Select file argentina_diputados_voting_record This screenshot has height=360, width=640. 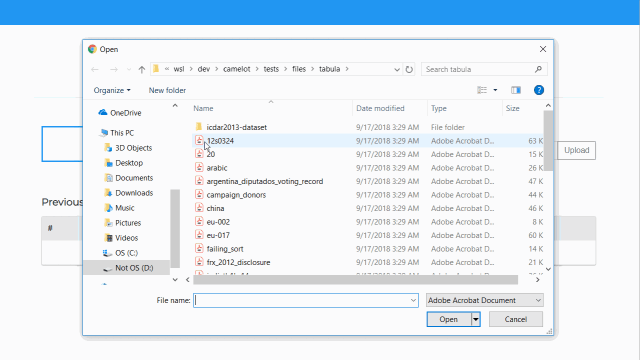pyautogui.click(x=367, y=181)
